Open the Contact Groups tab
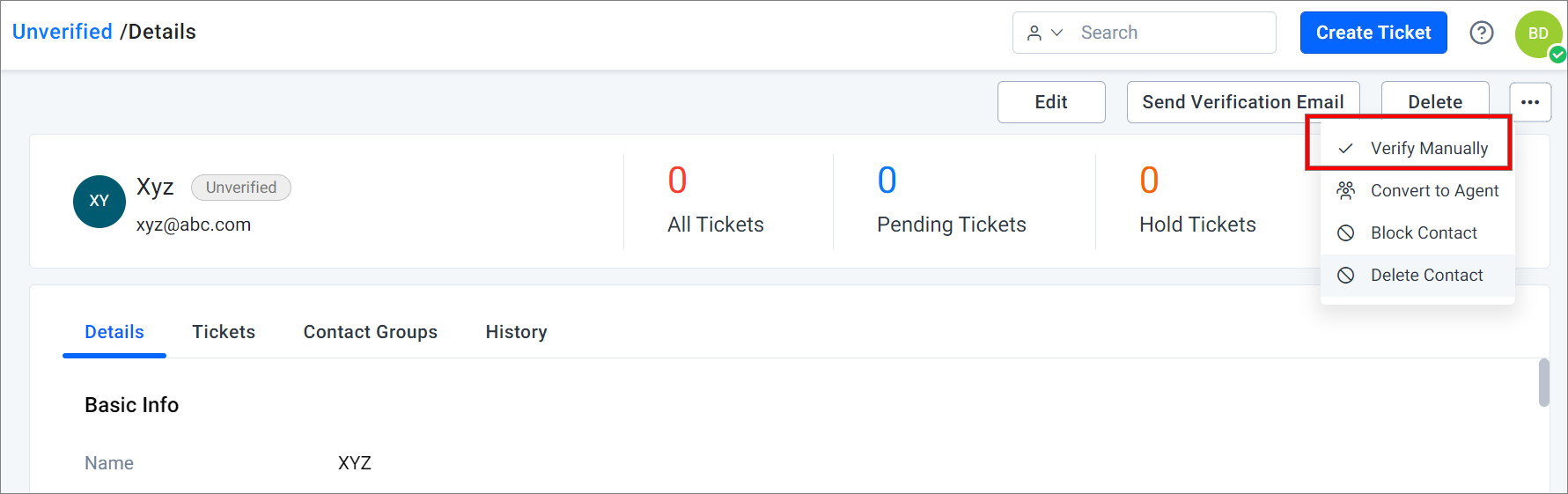The image size is (1568, 494). (x=371, y=332)
